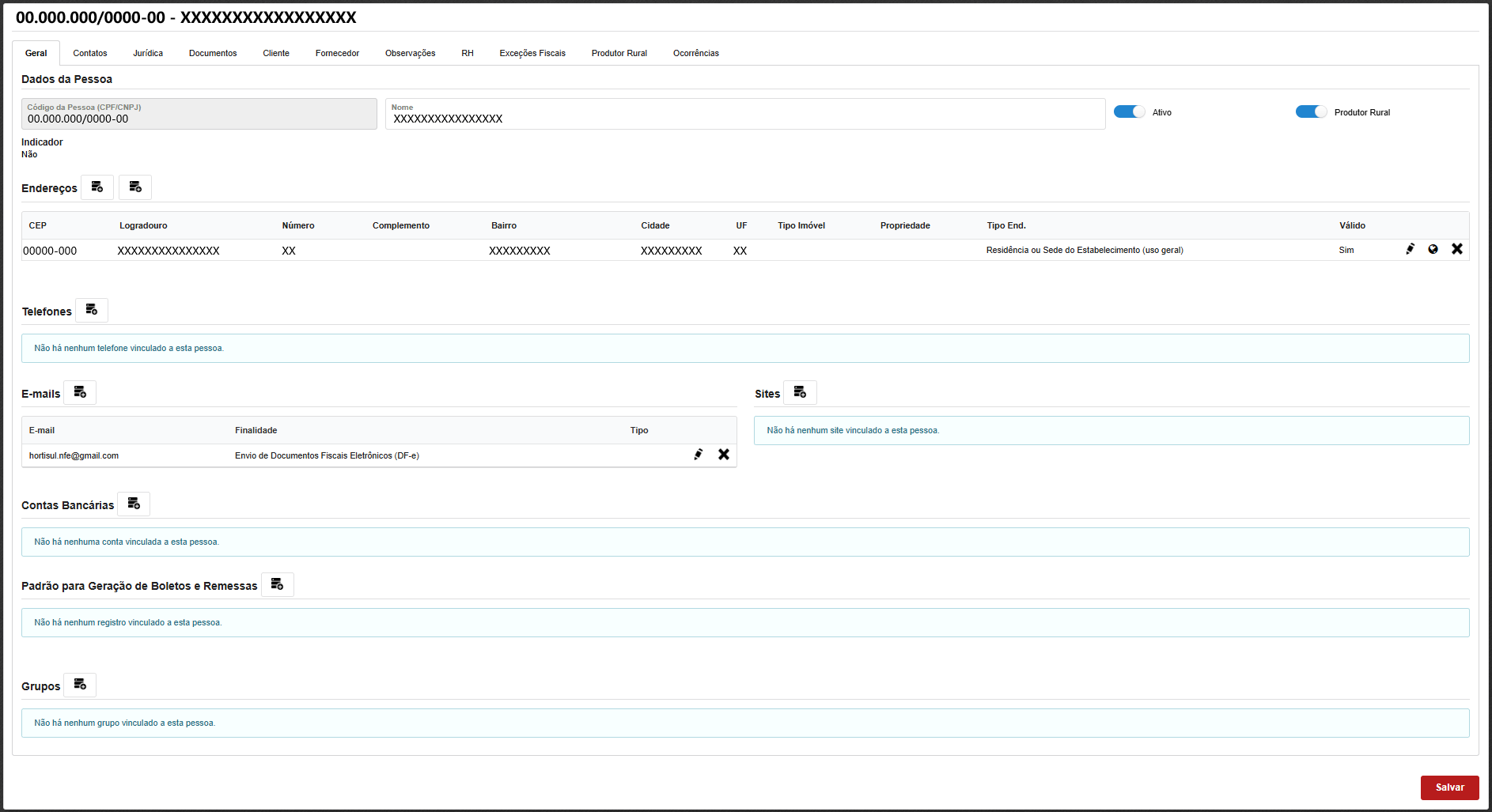
Task: Edit the address row with pencil icon
Action: [x=1410, y=249]
